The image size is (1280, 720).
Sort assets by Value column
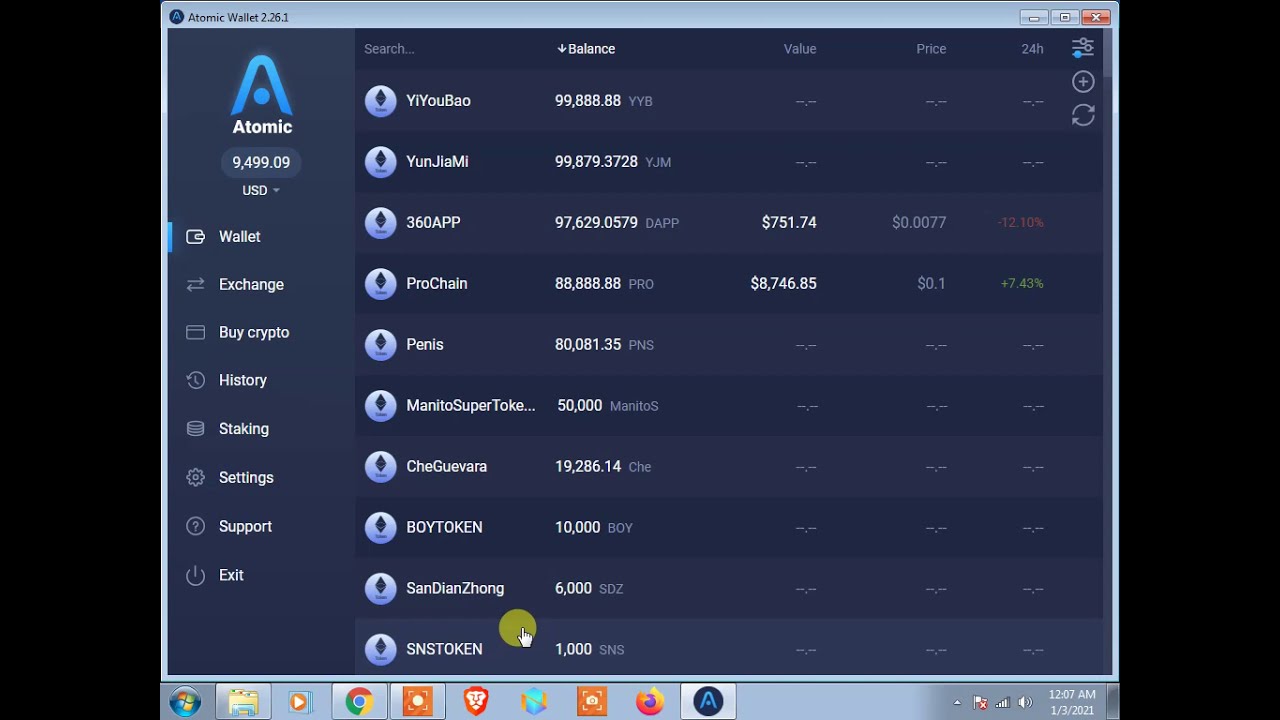pos(800,49)
